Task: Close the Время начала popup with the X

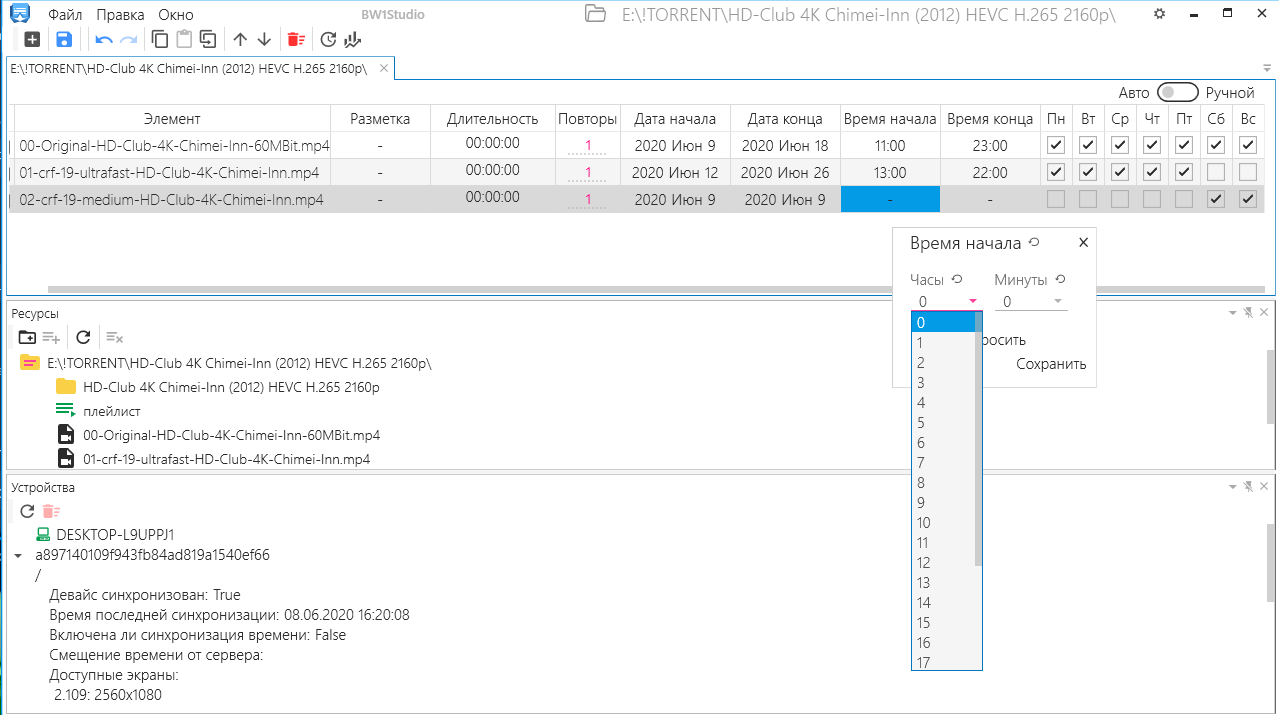Action: coord(1082,243)
